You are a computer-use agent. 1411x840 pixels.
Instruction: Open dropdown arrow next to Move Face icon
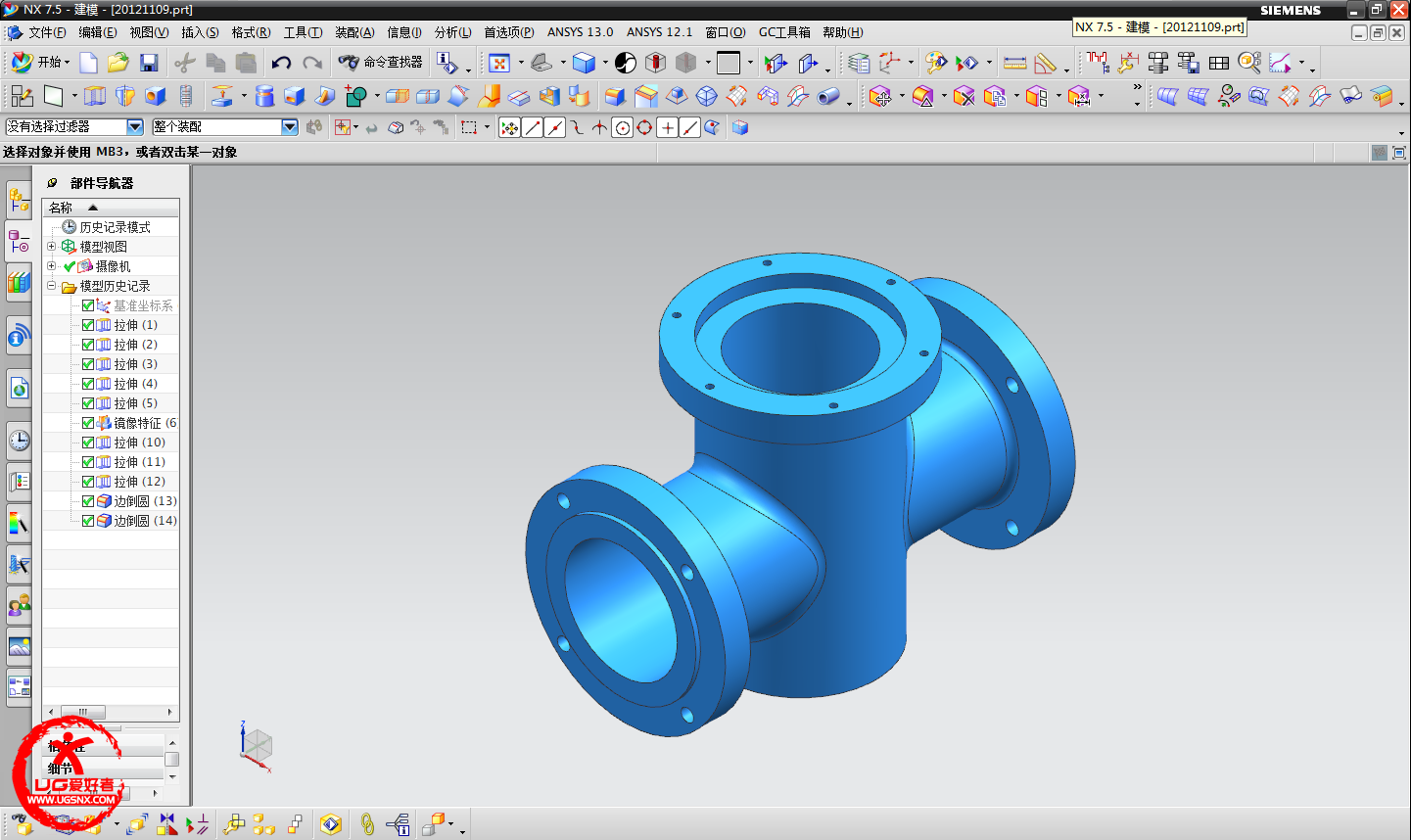[x=901, y=96]
